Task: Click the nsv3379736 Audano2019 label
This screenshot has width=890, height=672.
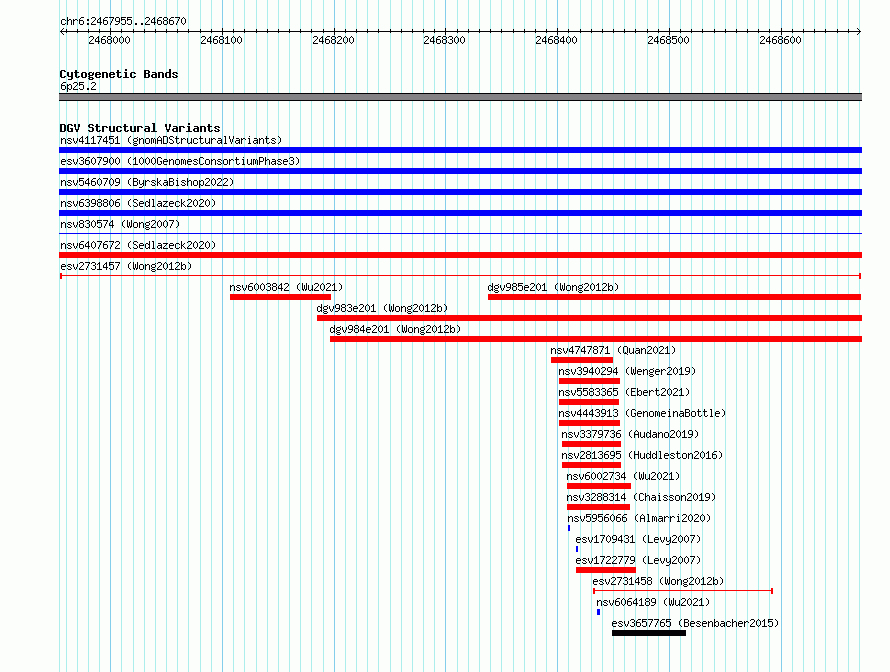Action: [x=630, y=434]
